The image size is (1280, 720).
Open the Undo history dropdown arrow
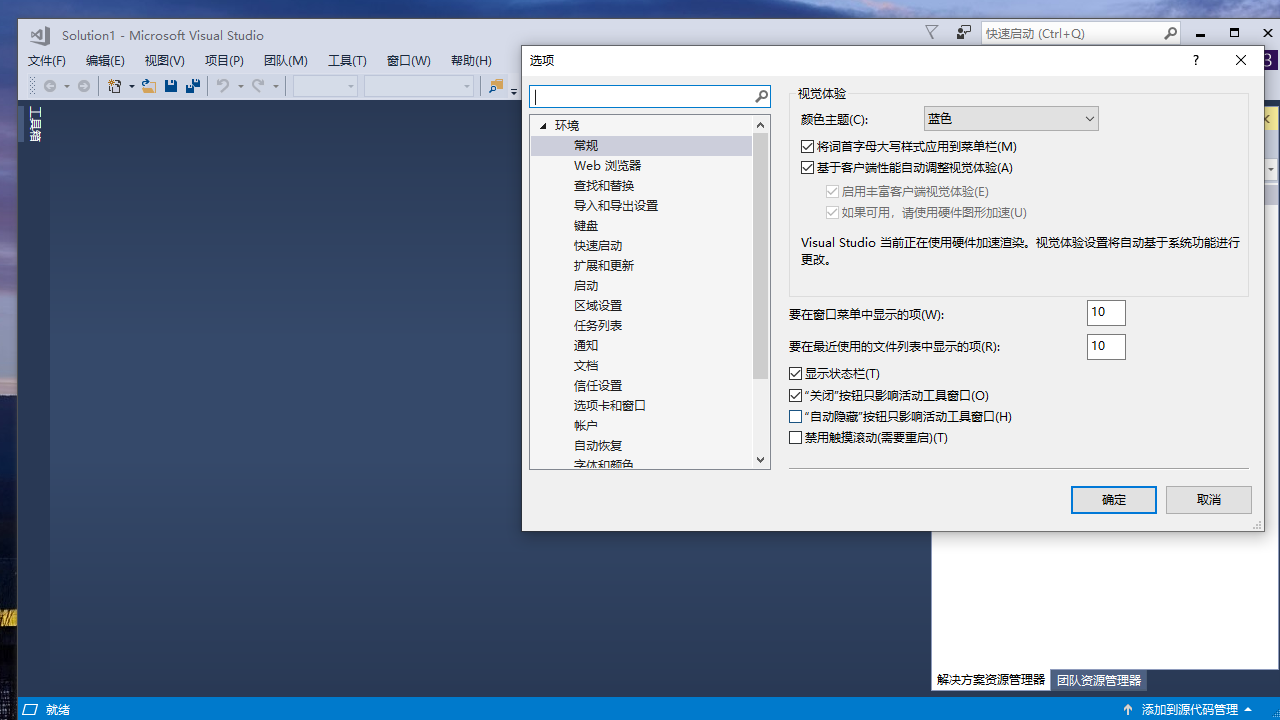(x=240, y=86)
